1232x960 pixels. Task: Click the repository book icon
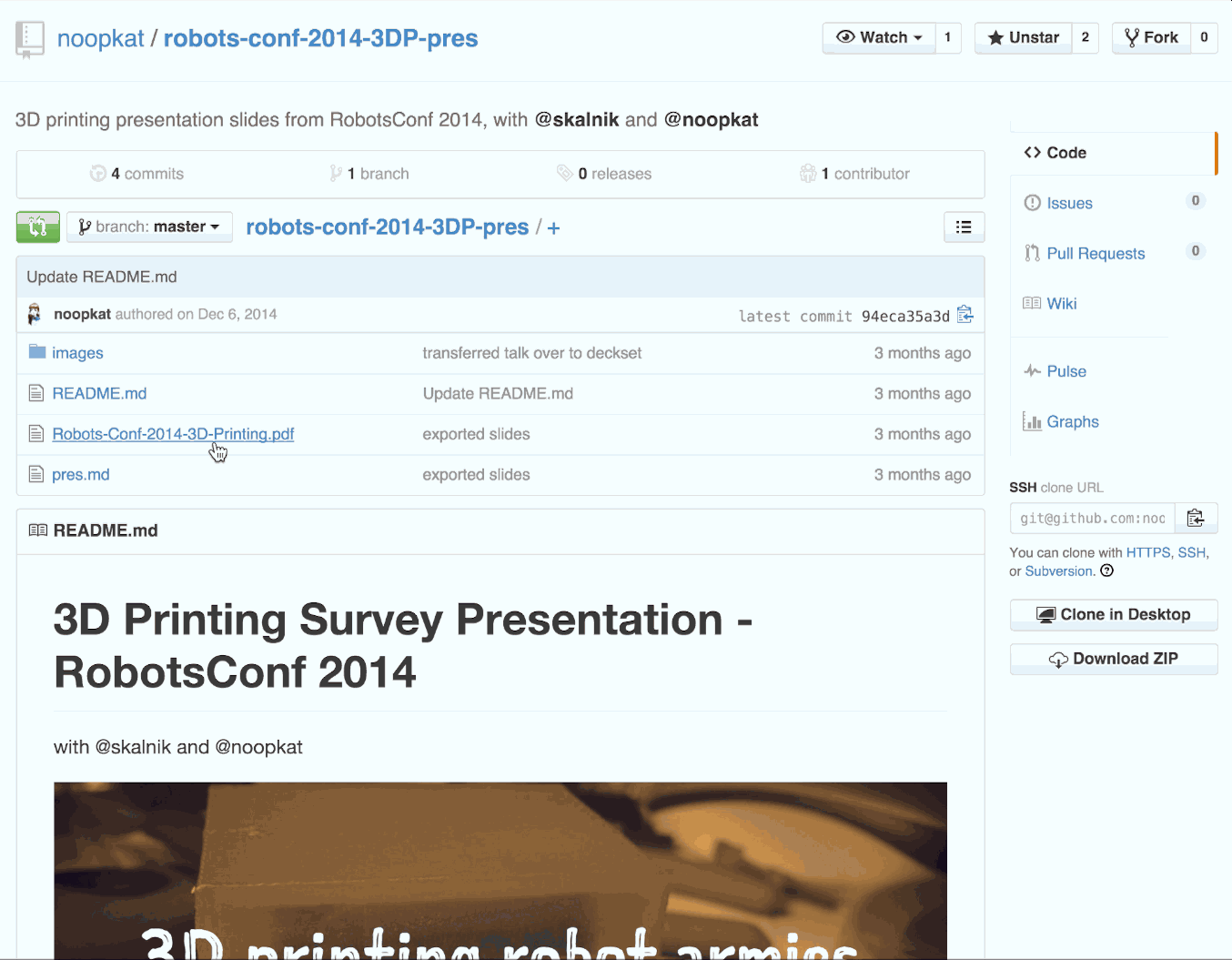pyautogui.click(x=30, y=39)
